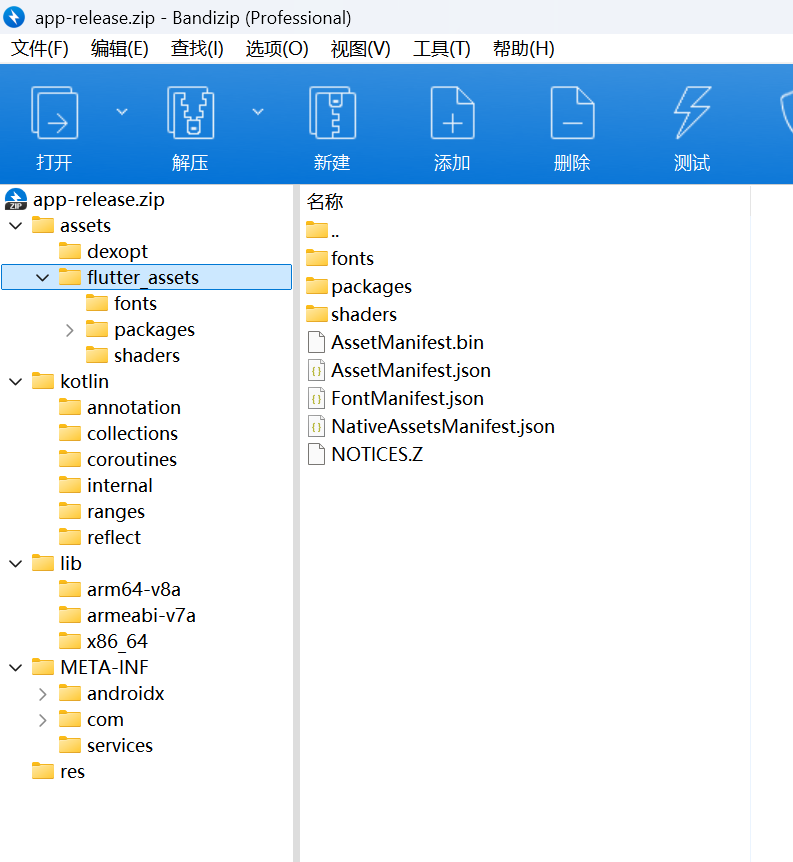Select the lib folder label
The height and width of the screenshot is (862, 793).
70,563
